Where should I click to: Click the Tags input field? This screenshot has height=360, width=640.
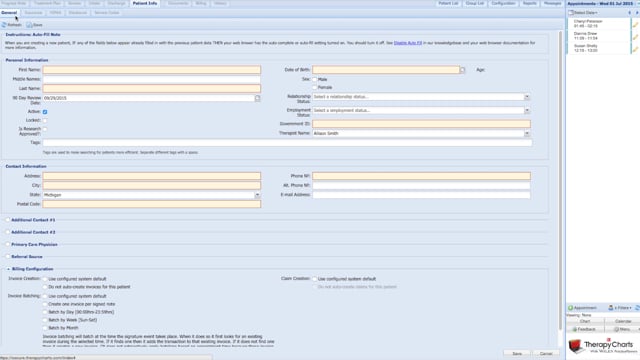287,143
